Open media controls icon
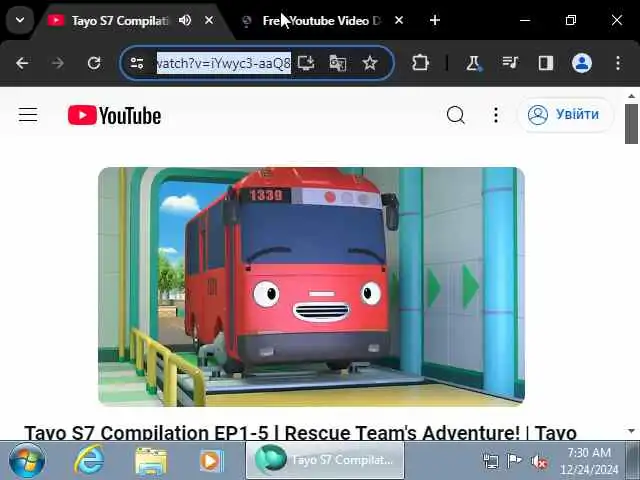The height and width of the screenshot is (480, 640). pos(510,63)
